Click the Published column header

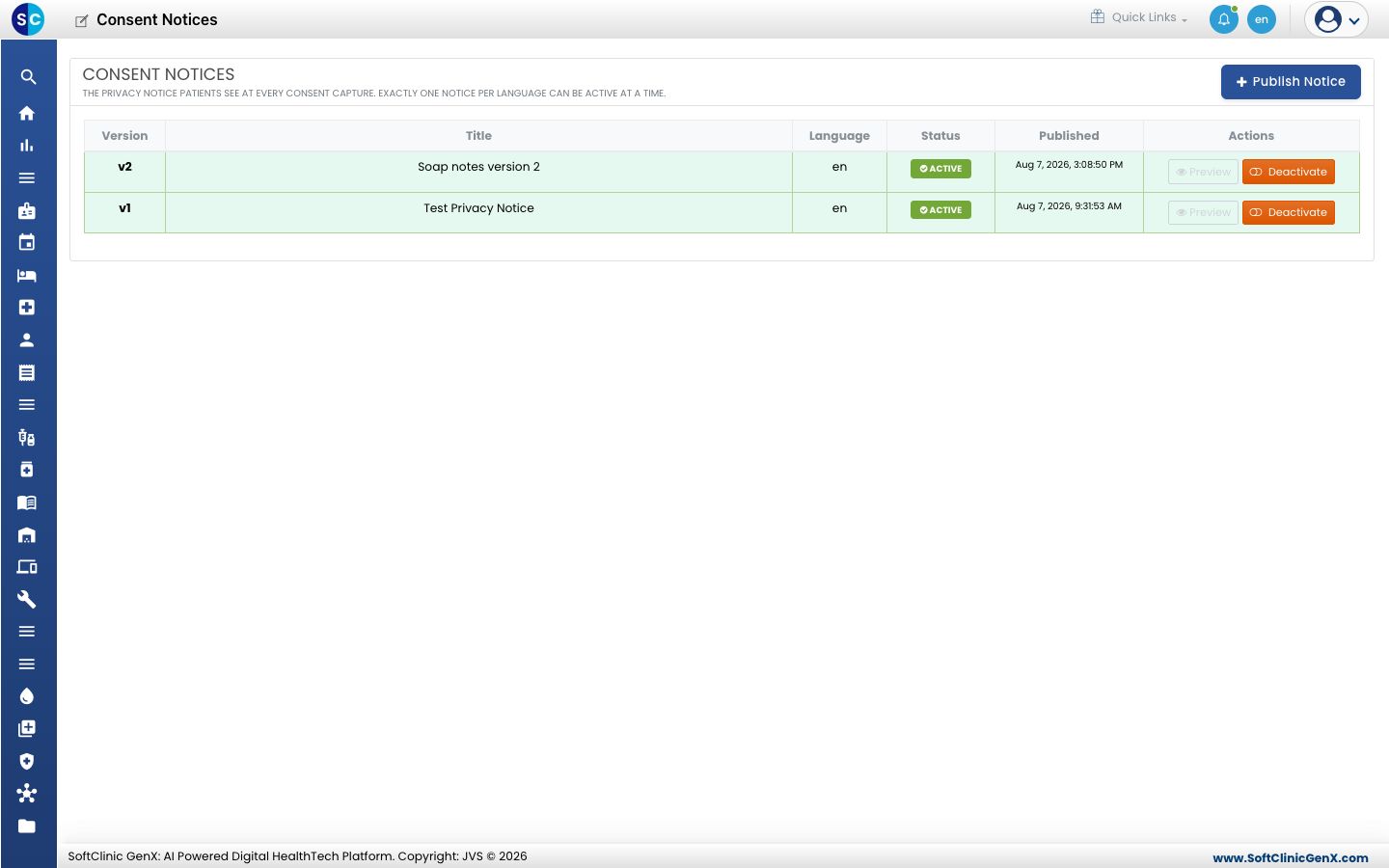1069,136
